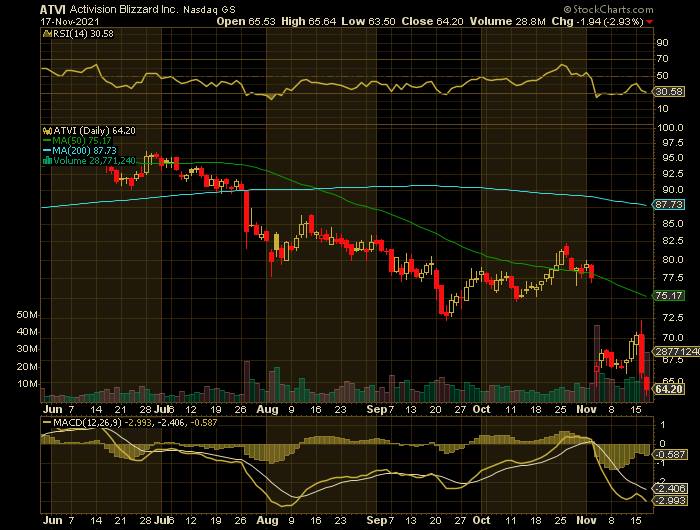700x530 pixels.
Task: Click the Volume 28.8M header value
Action: pos(507,21)
